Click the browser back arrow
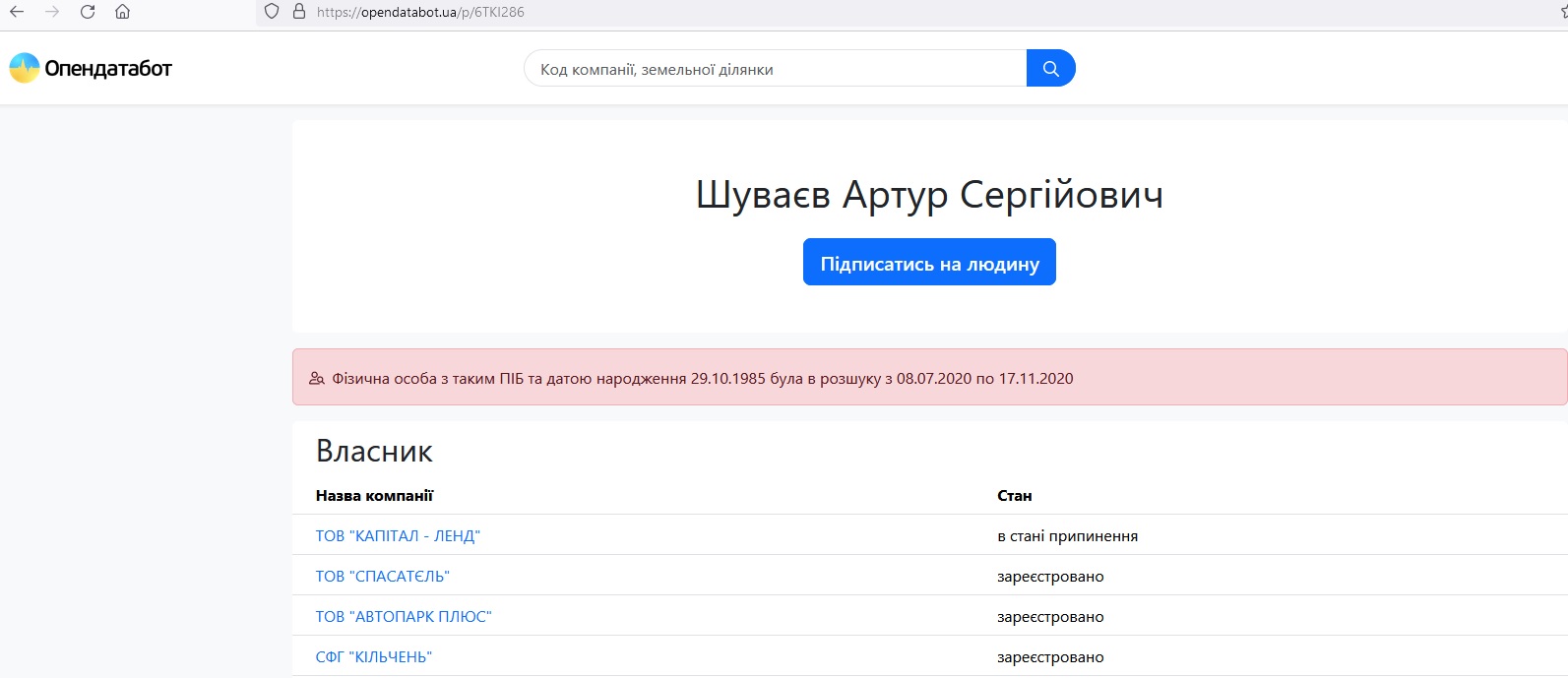The image size is (1568, 678). (x=17, y=12)
